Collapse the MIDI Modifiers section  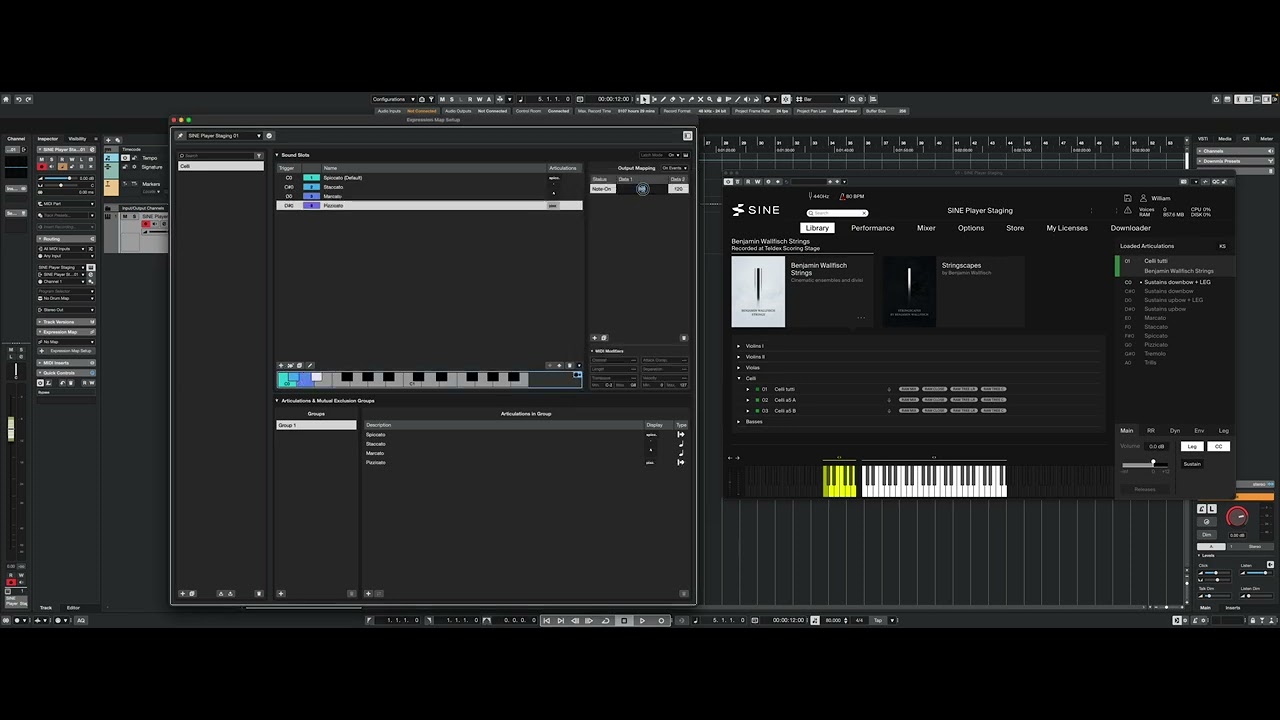tap(592, 351)
